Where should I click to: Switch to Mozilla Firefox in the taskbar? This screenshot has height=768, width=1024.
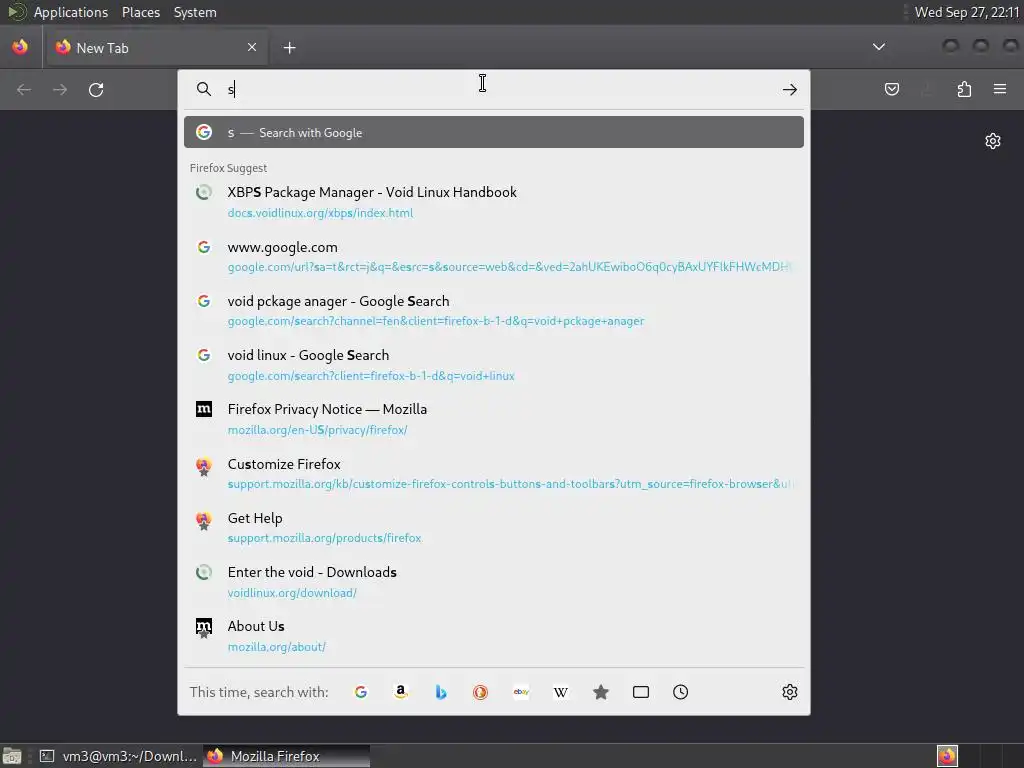[x=286, y=756]
